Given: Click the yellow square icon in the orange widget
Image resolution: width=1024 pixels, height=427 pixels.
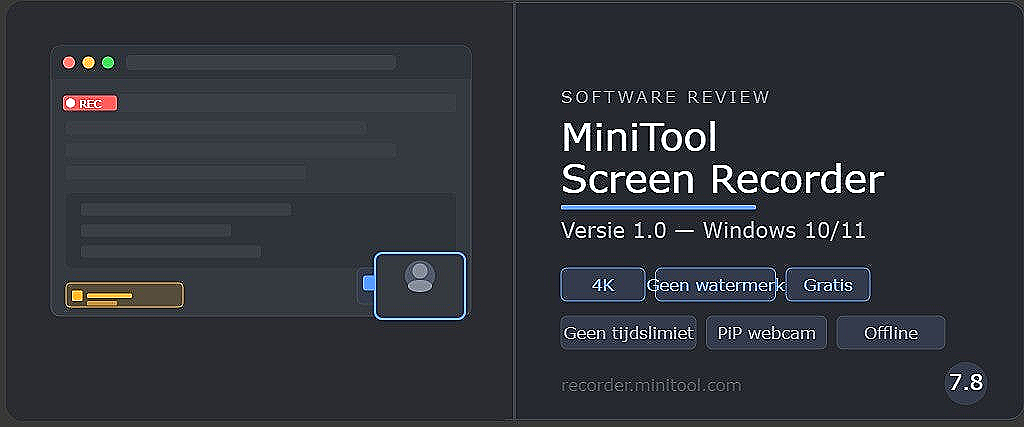Looking at the screenshot, I should 77,296.
